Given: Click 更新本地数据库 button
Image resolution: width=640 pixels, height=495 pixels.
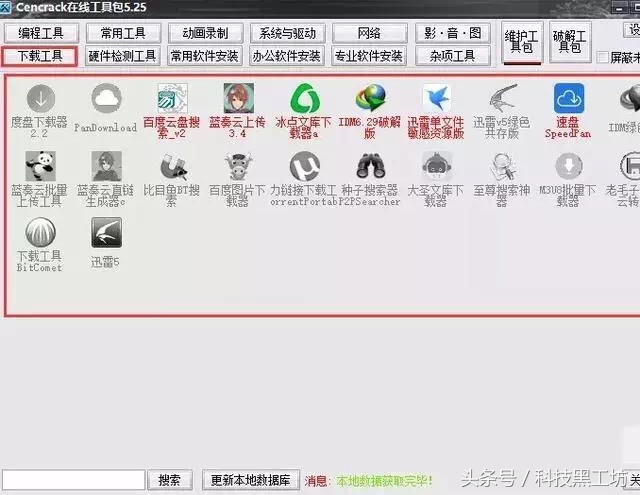Looking at the screenshot, I should 251,480.
